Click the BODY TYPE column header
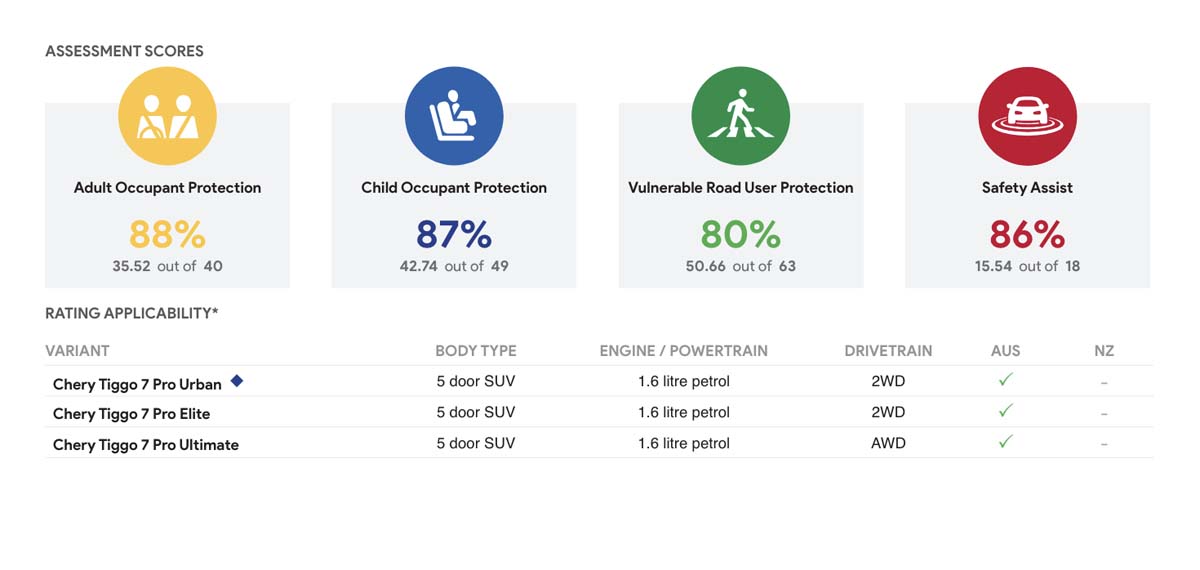 (476, 351)
